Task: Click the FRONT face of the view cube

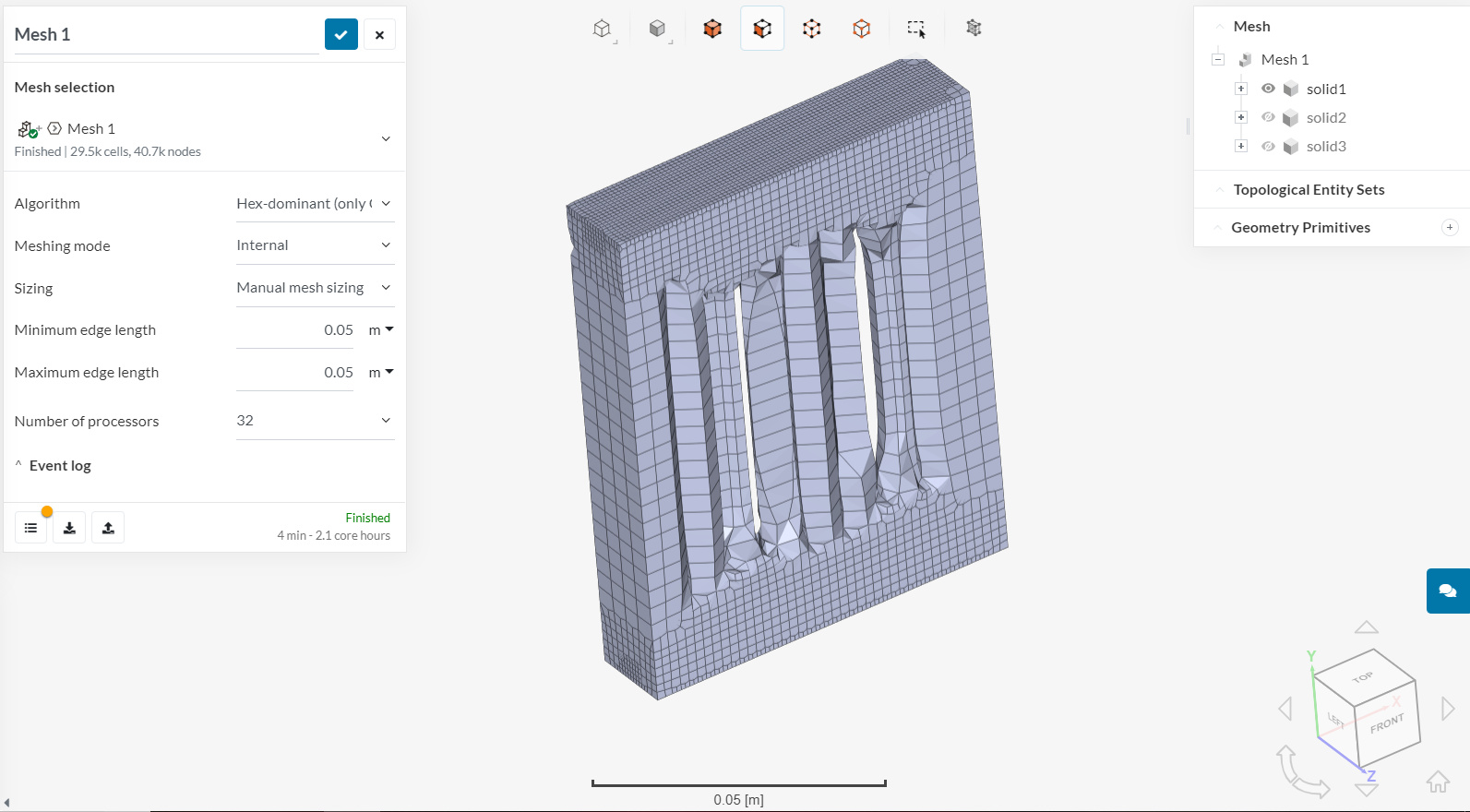Action: [x=1386, y=724]
